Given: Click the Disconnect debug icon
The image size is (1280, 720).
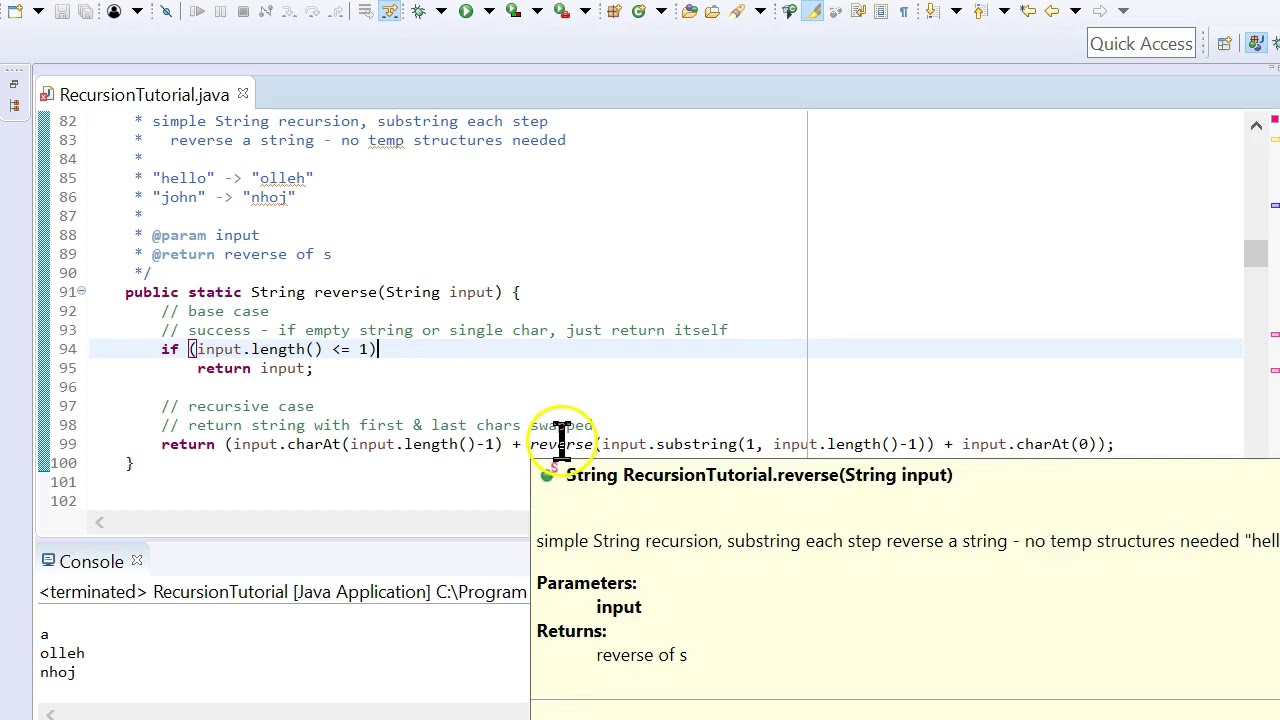Looking at the screenshot, I should point(266,11).
